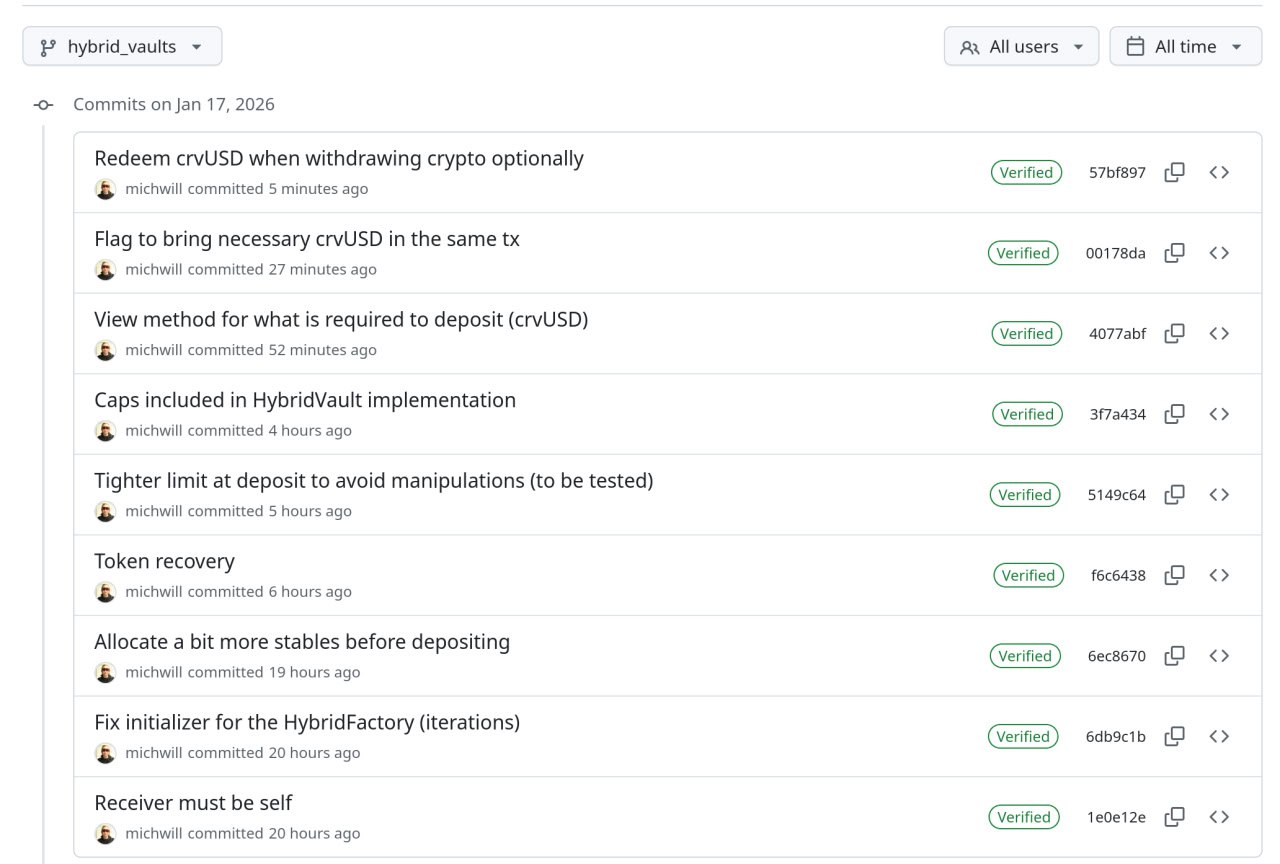Copy full SHA for commit 4077abf
The height and width of the screenshot is (864, 1280).
point(1175,333)
